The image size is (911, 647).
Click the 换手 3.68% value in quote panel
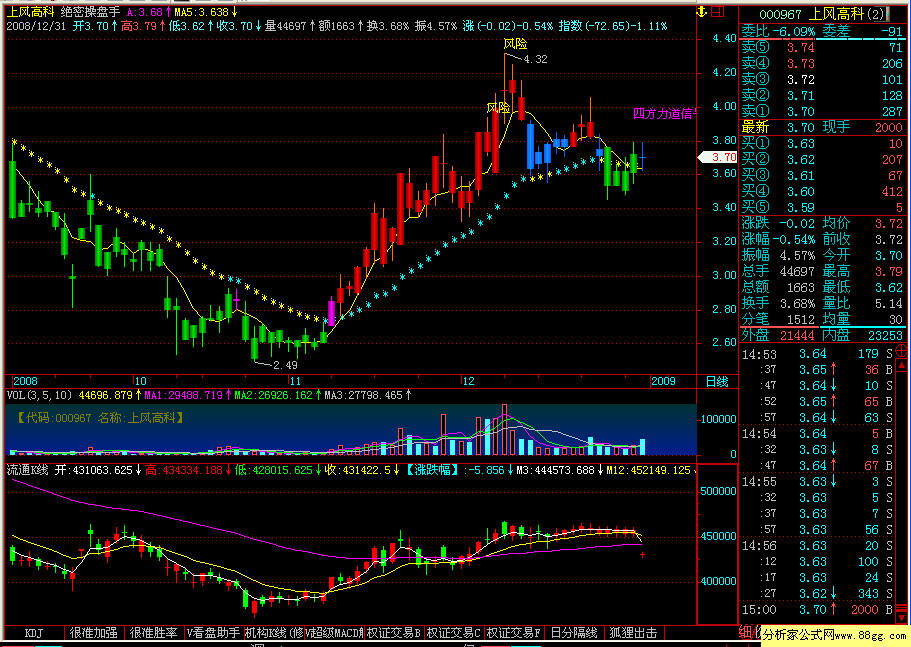click(796, 303)
